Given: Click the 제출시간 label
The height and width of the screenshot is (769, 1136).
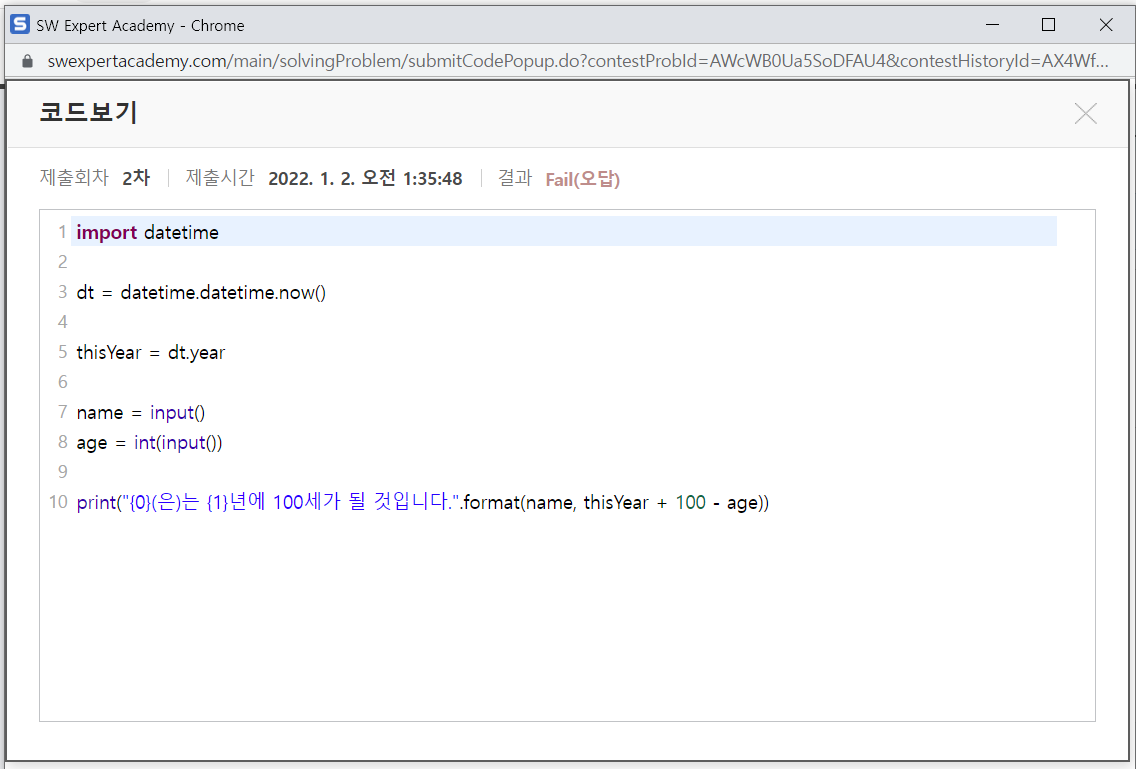Looking at the screenshot, I should click(x=220, y=178).
